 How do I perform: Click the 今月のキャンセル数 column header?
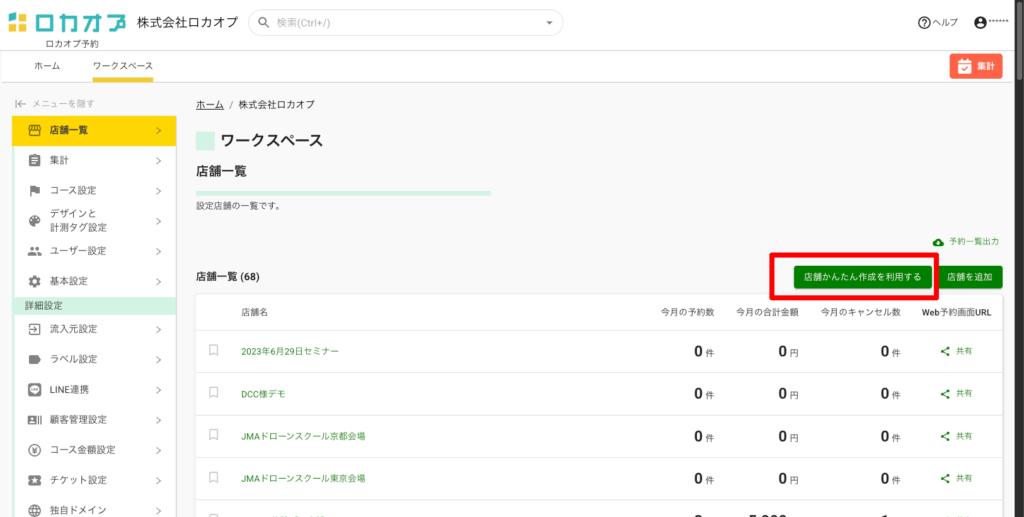pos(861,313)
